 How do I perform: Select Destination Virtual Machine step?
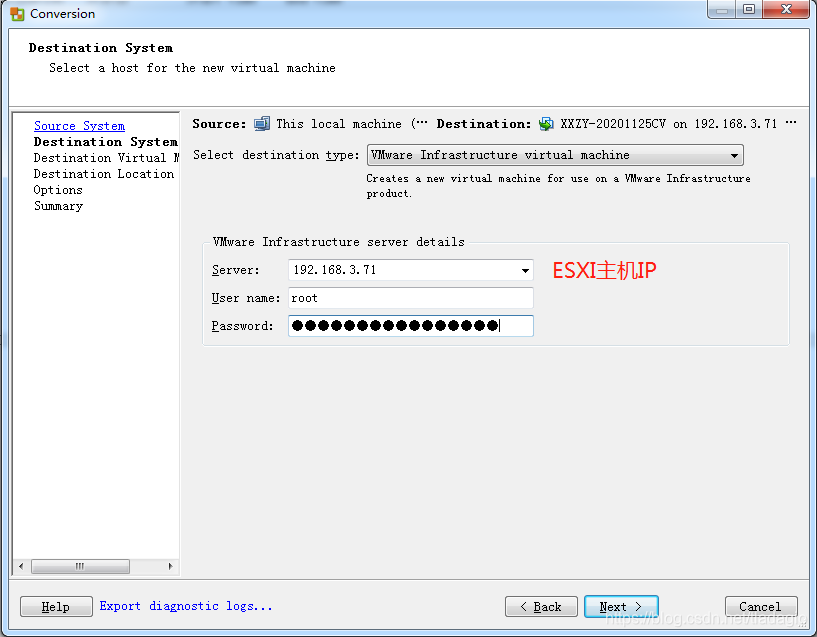[106, 158]
